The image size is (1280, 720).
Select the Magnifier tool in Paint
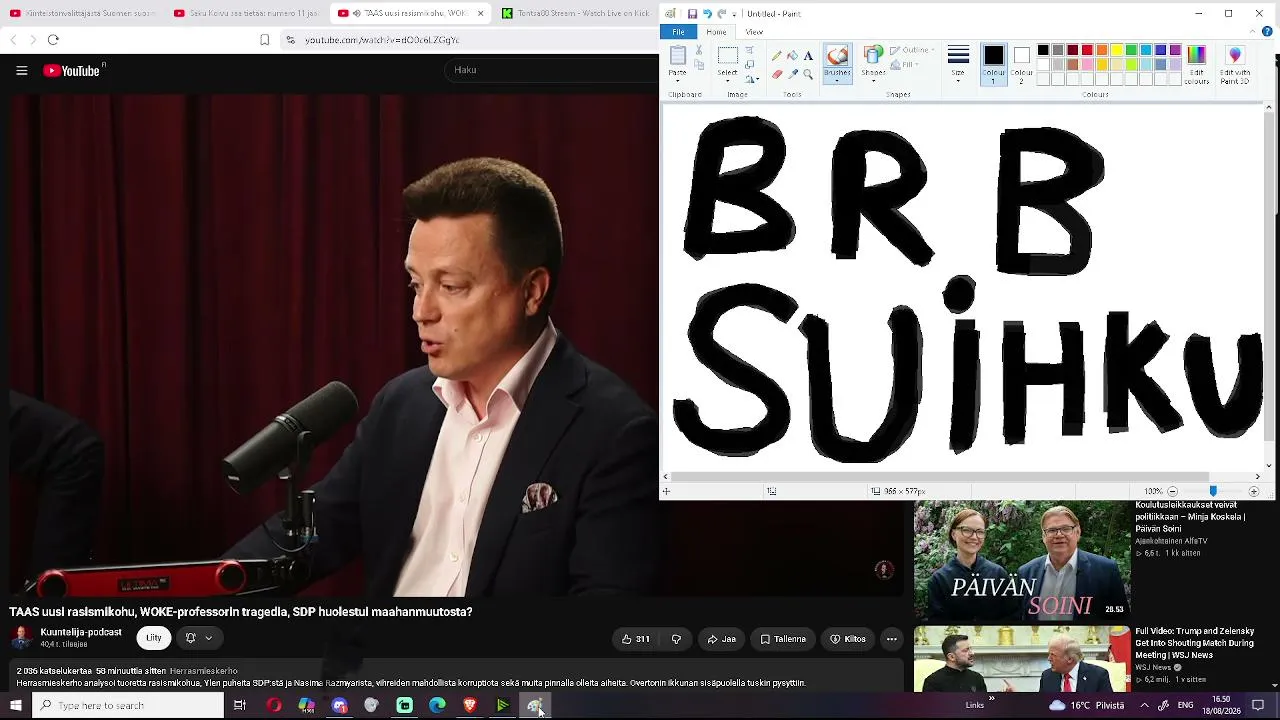(808, 74)
